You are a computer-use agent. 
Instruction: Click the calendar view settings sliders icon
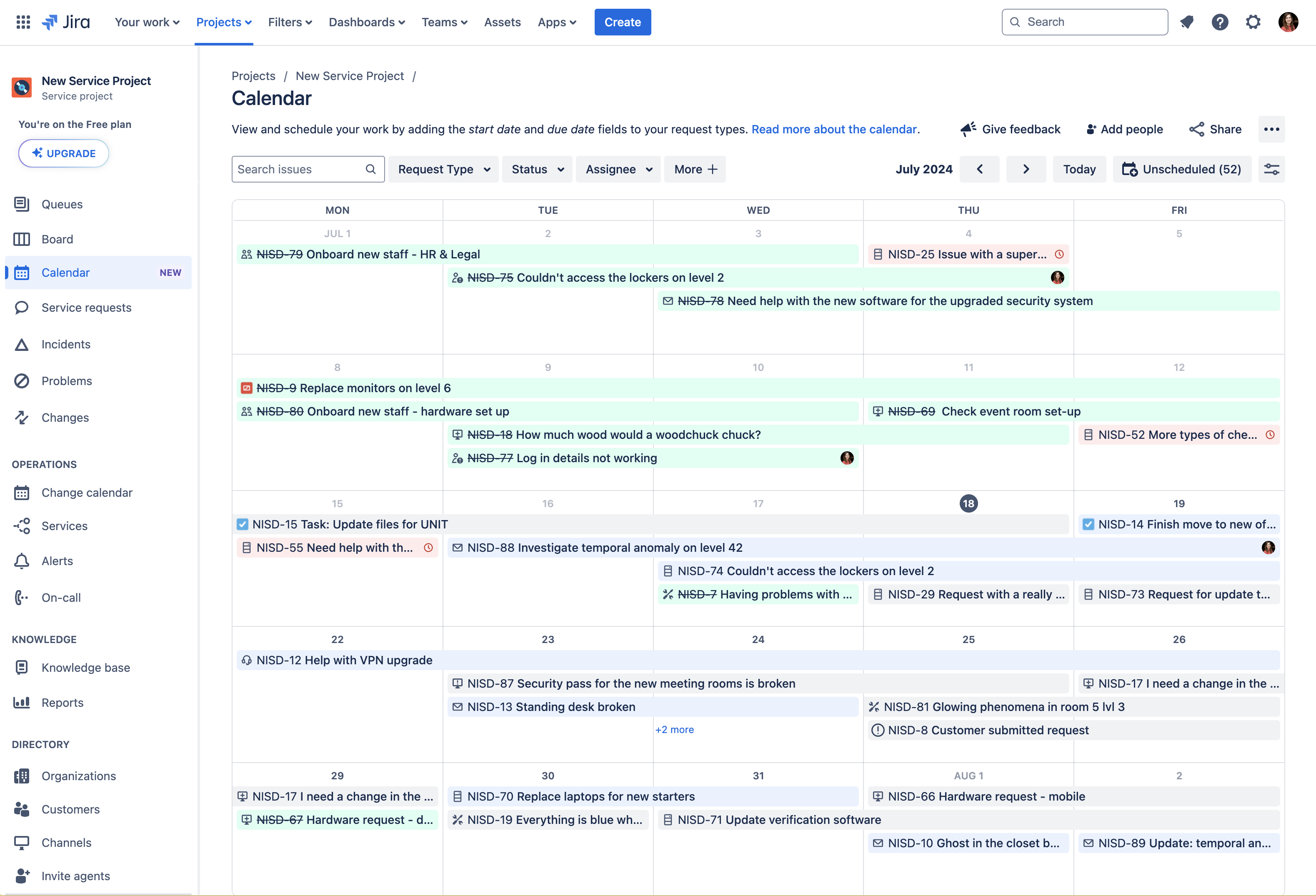click(x=1271, y=169)
